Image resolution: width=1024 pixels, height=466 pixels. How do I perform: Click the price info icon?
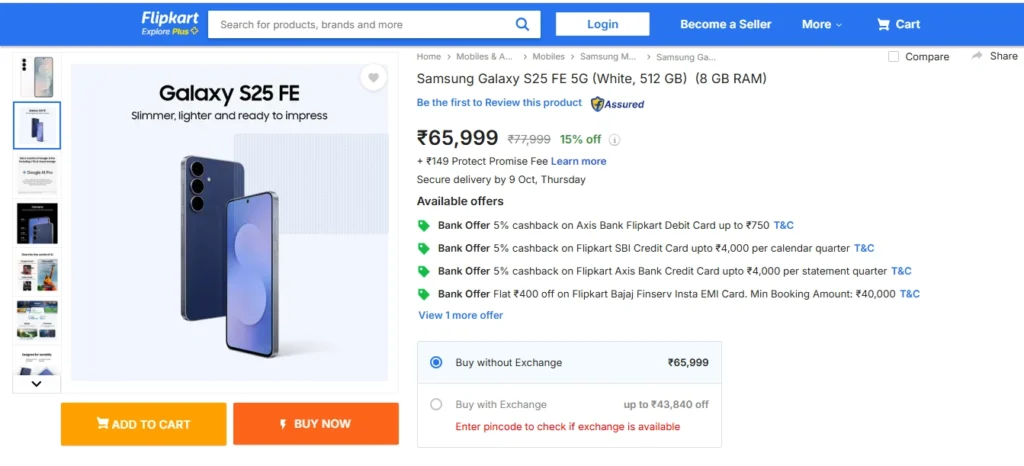[614, 140]
